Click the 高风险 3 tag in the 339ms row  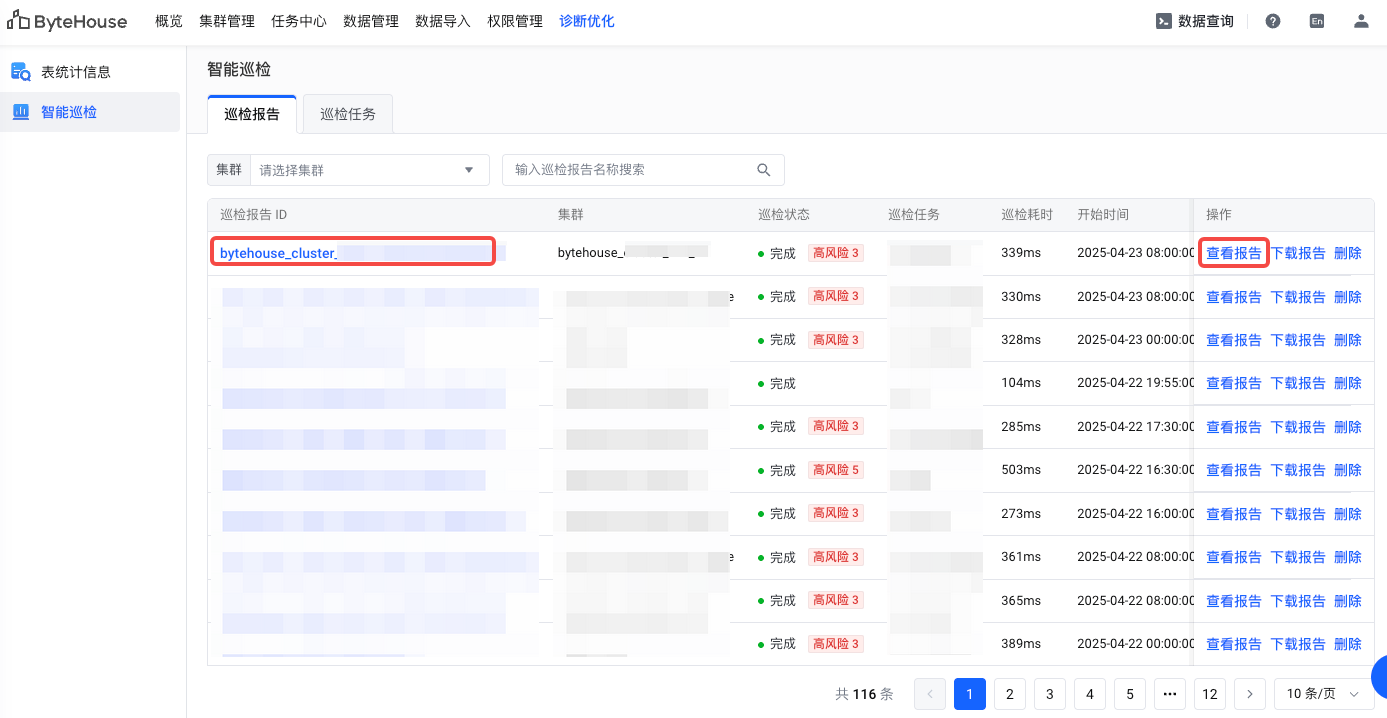click(x=836, y=253)
